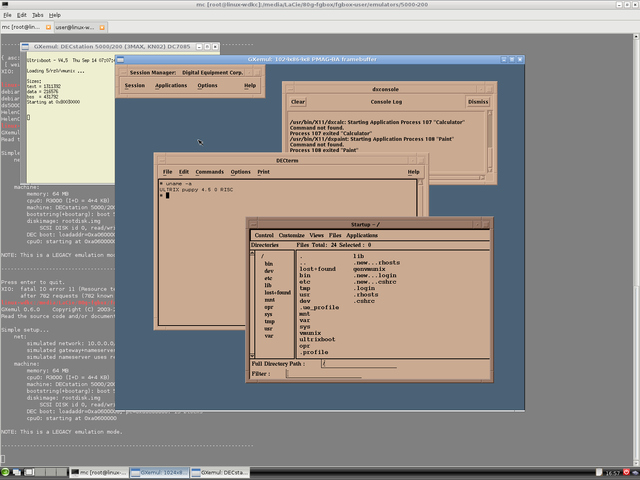Open the Tabs menu in the mc terminal
Viewport: 640px width, 480px height.
point(36,15)
